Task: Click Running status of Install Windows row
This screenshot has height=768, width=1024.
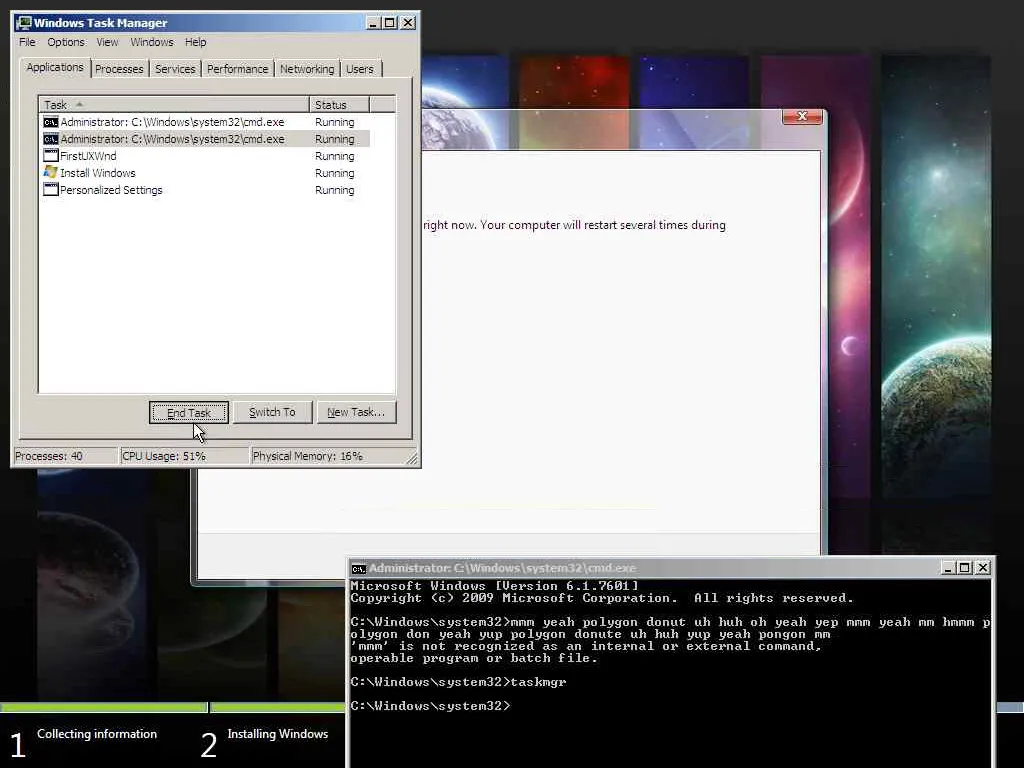Action: [334, 173]
